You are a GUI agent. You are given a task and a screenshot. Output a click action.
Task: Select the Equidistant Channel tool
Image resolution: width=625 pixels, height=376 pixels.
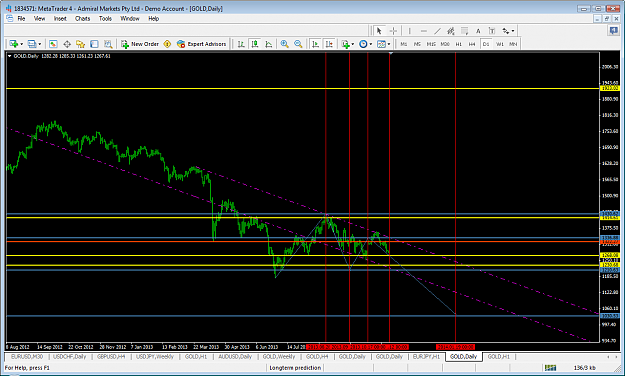451,31
